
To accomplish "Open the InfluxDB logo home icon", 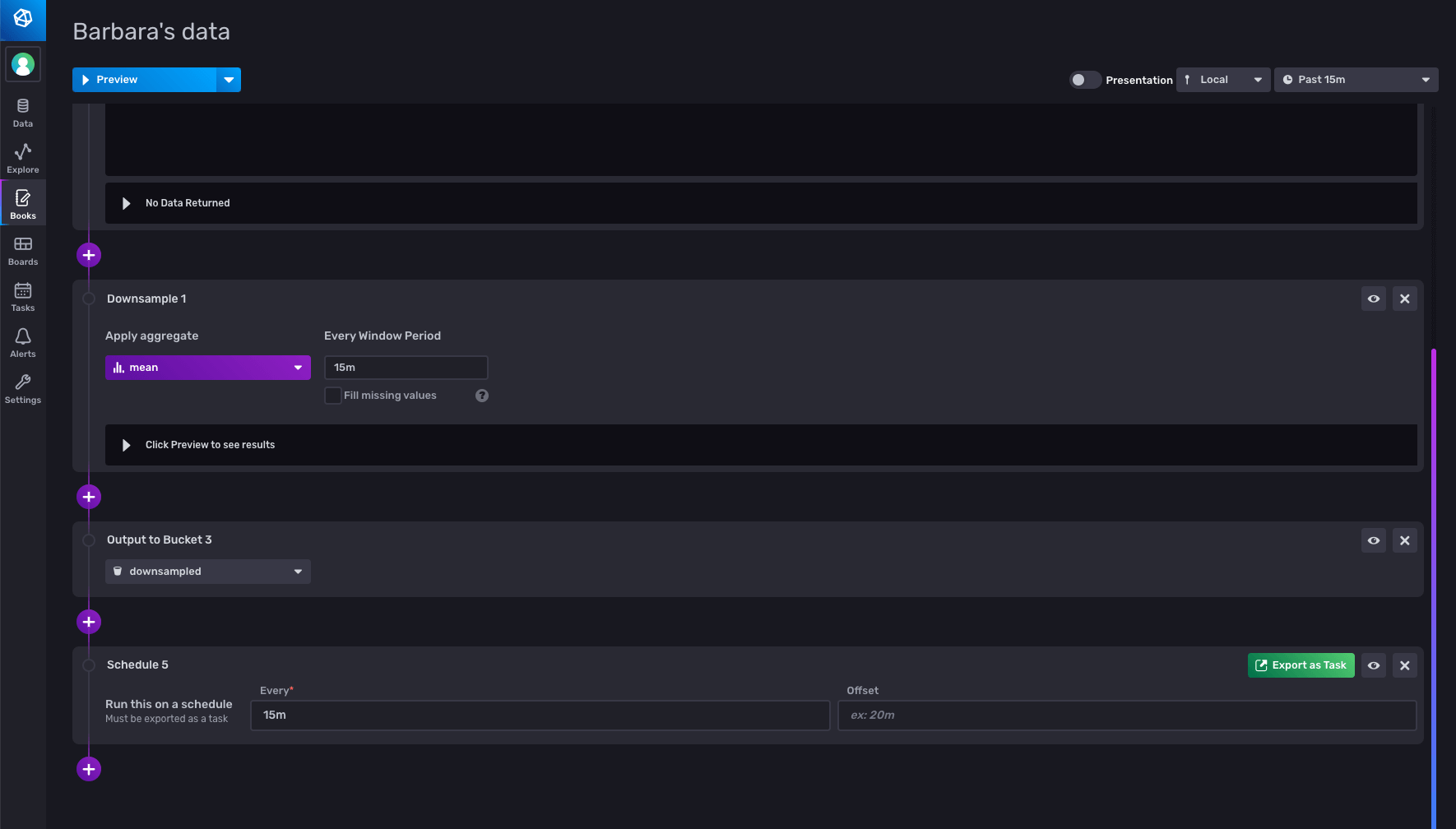I will 23,18.
